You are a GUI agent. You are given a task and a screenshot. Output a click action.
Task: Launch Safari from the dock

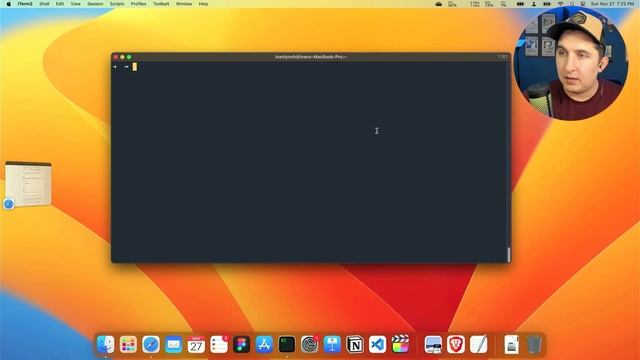pos(151,344)
